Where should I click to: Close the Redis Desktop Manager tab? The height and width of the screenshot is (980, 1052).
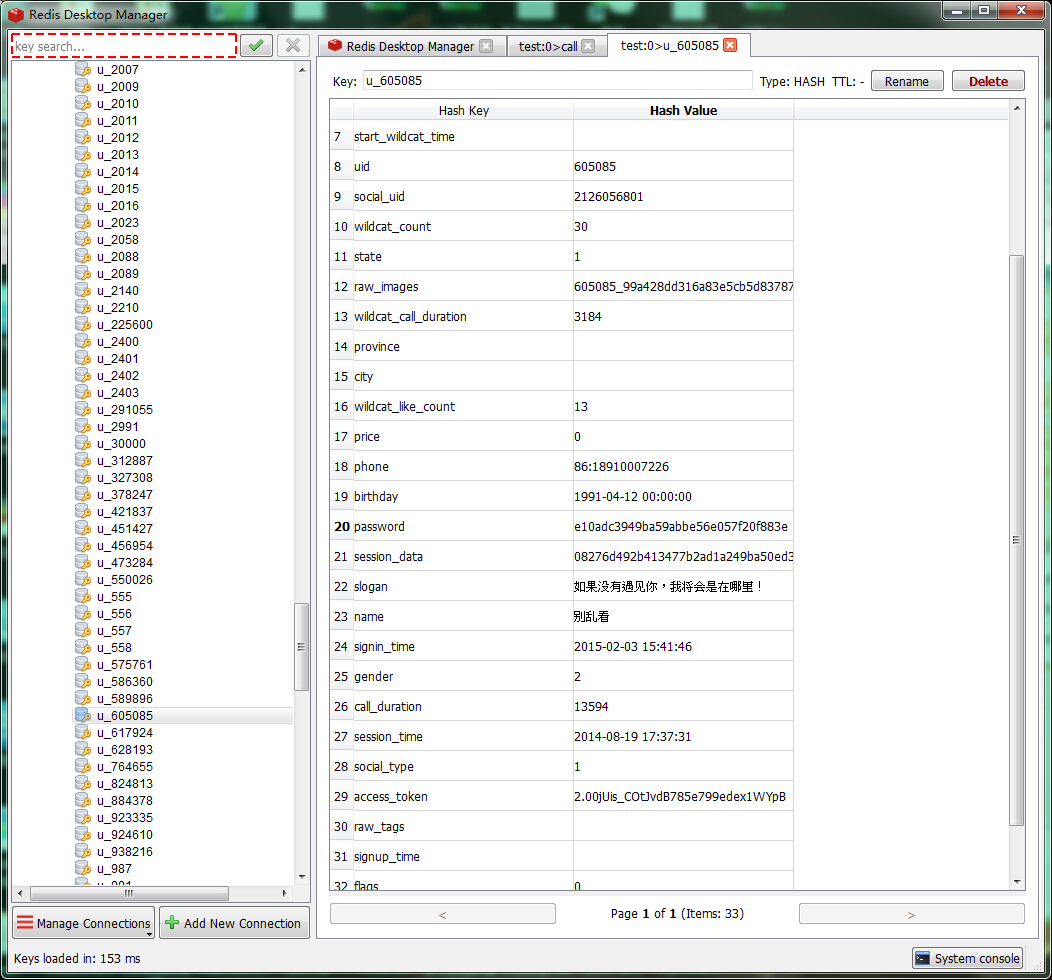click(486, 46)
